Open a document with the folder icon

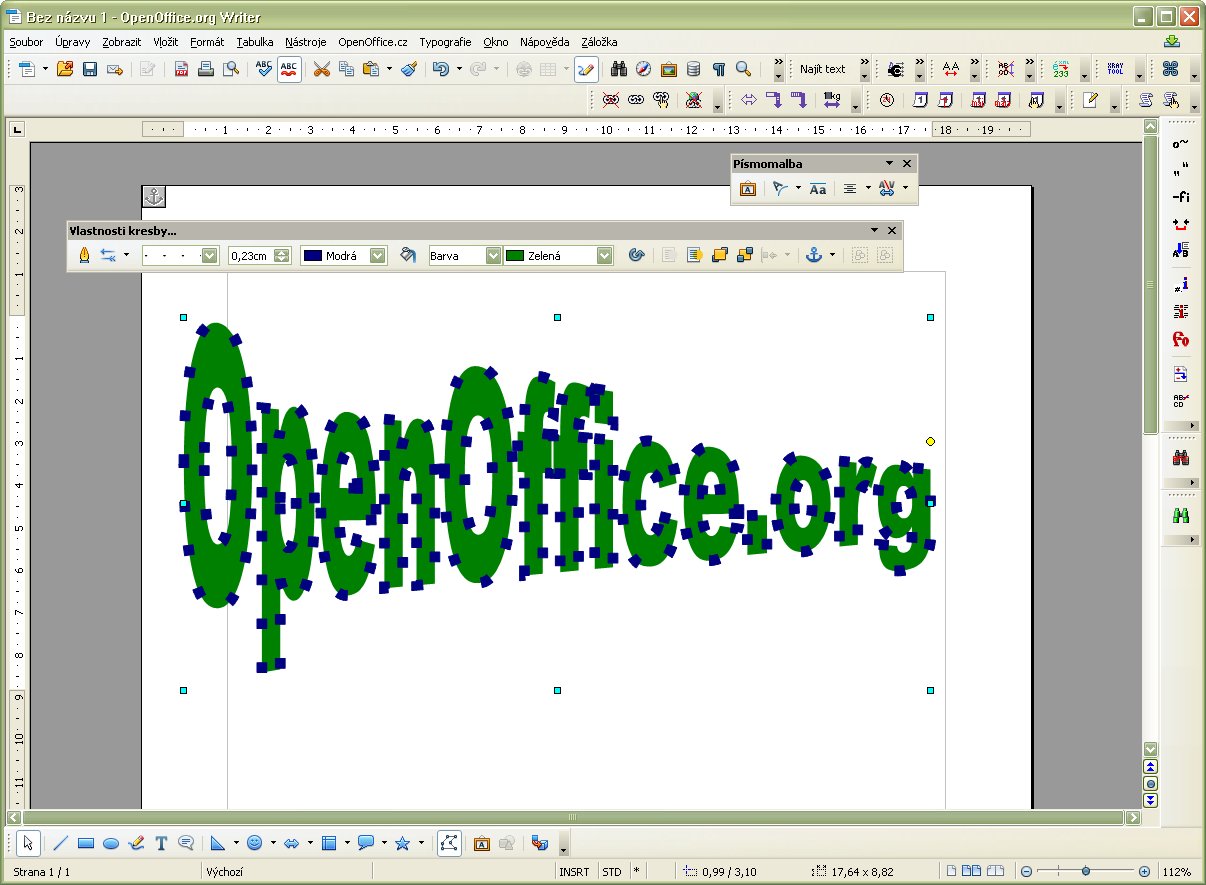(65, 69)
